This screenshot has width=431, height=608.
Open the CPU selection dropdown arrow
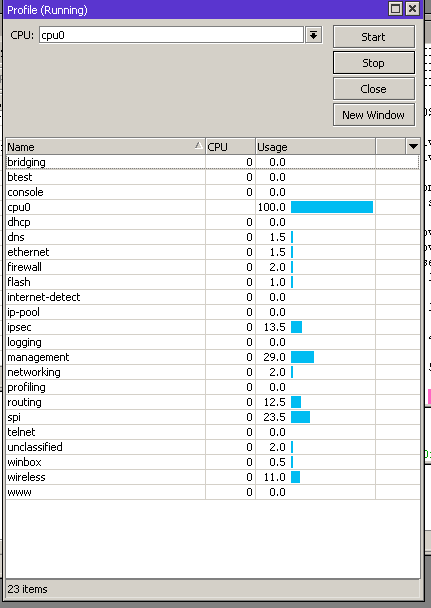[x=314, y=35]
